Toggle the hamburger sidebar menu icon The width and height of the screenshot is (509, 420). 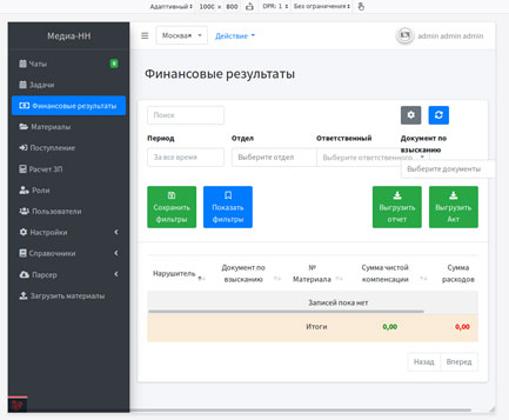pyautogui.click(x=145, y=35)
